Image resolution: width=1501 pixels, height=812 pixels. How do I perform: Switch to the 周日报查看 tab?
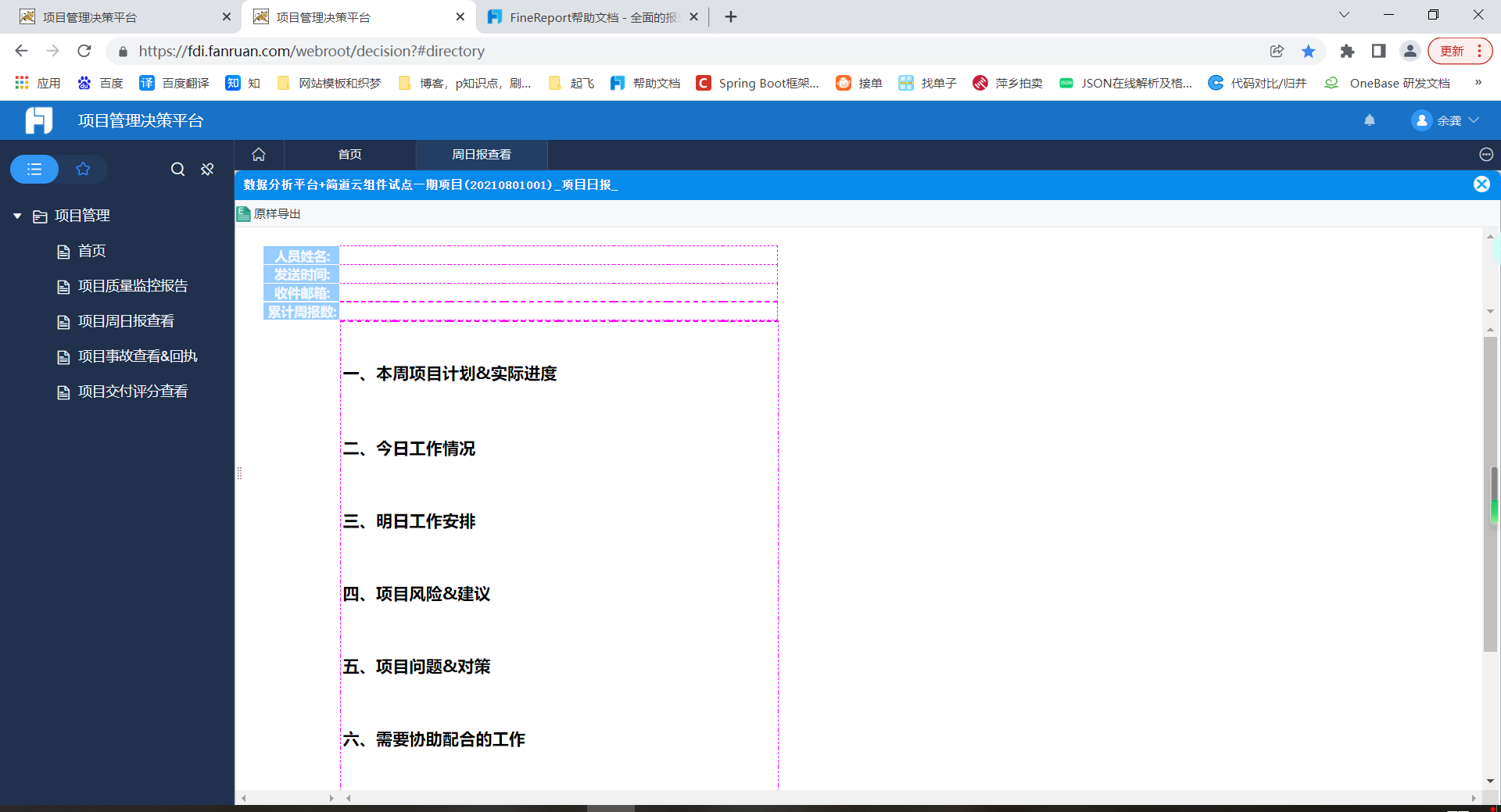(x=482, y=155)
